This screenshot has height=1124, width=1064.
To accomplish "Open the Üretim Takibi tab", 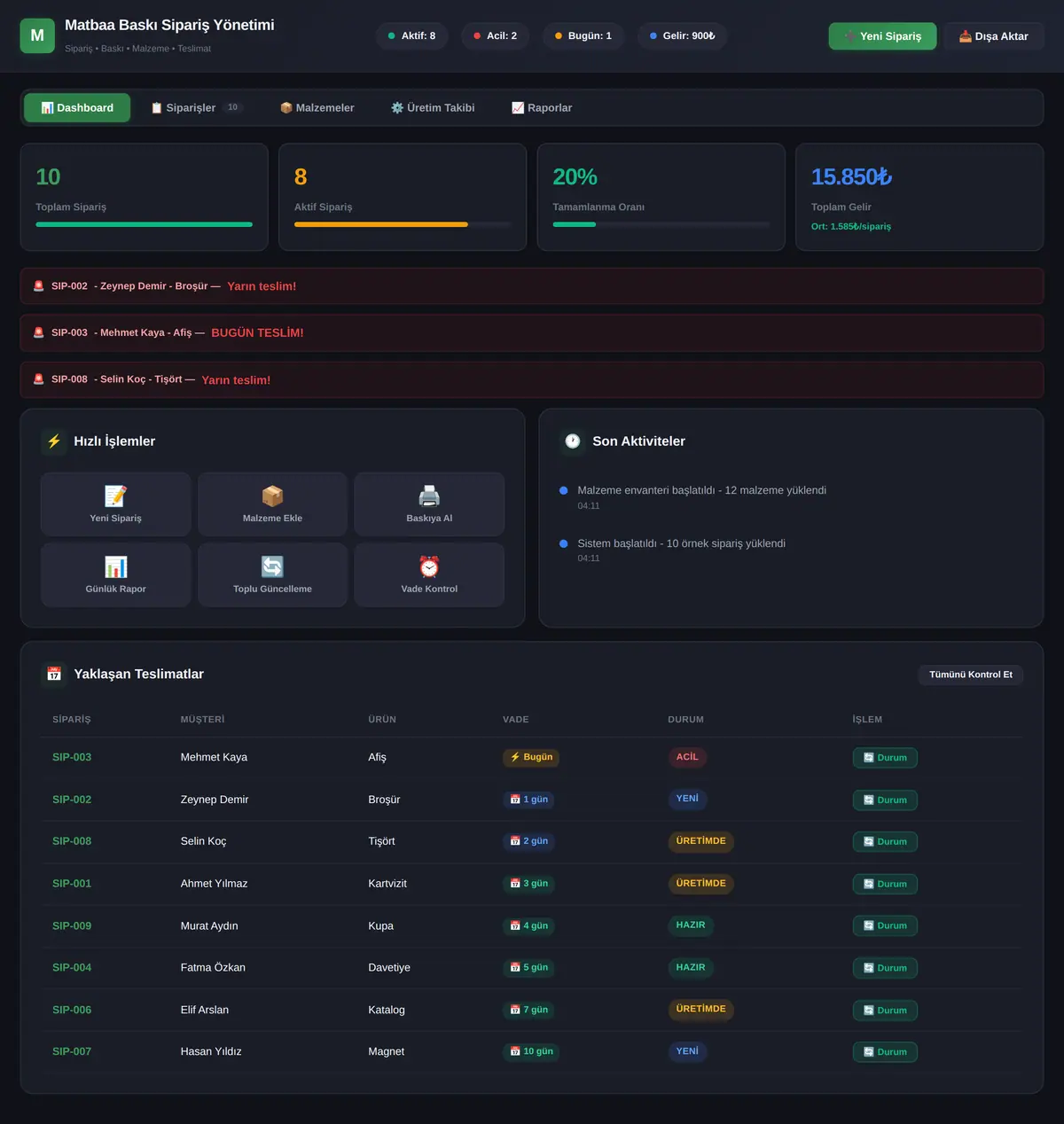I will [433, 108].
